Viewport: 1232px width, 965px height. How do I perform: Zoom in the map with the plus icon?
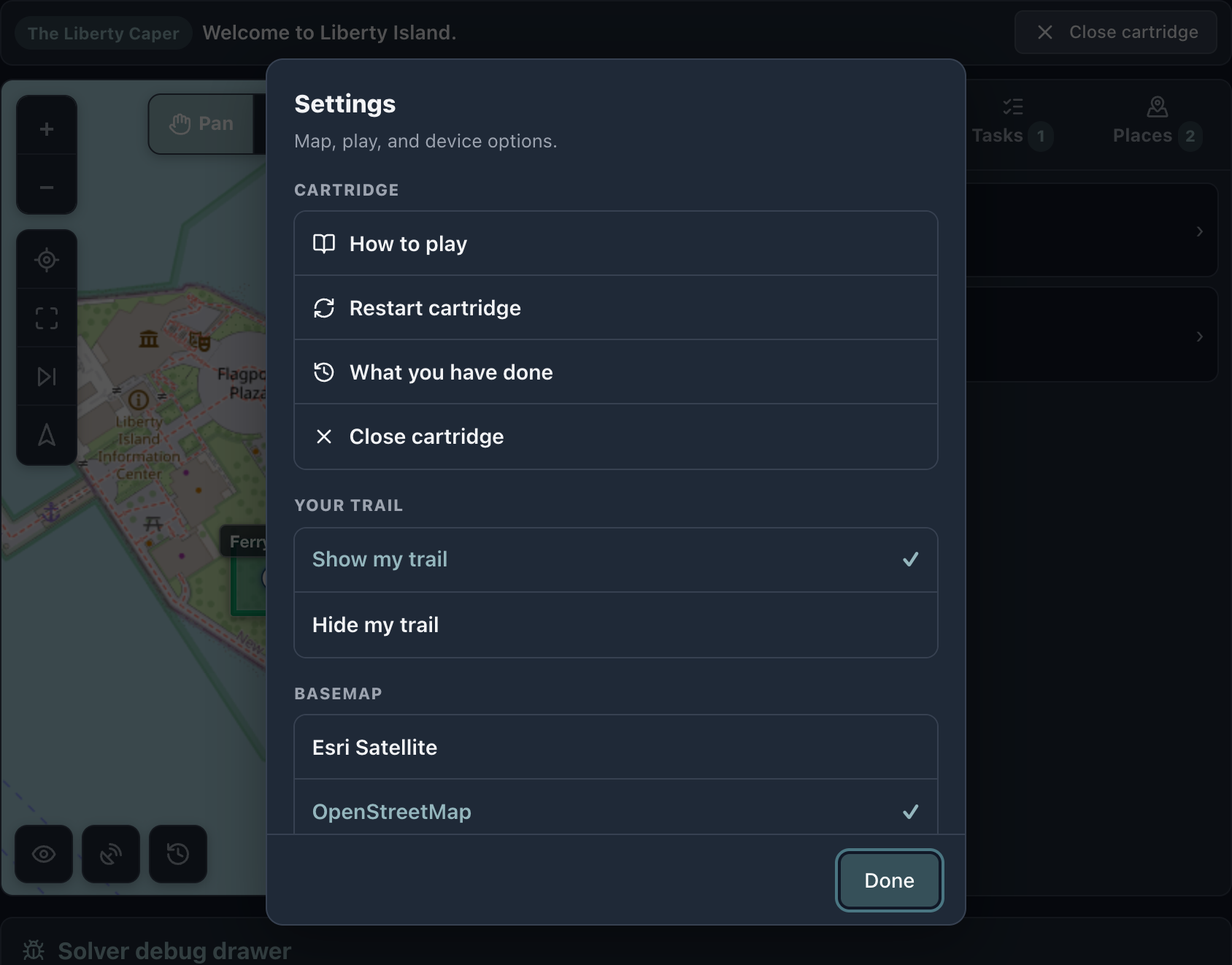click(x=47, y=129)
